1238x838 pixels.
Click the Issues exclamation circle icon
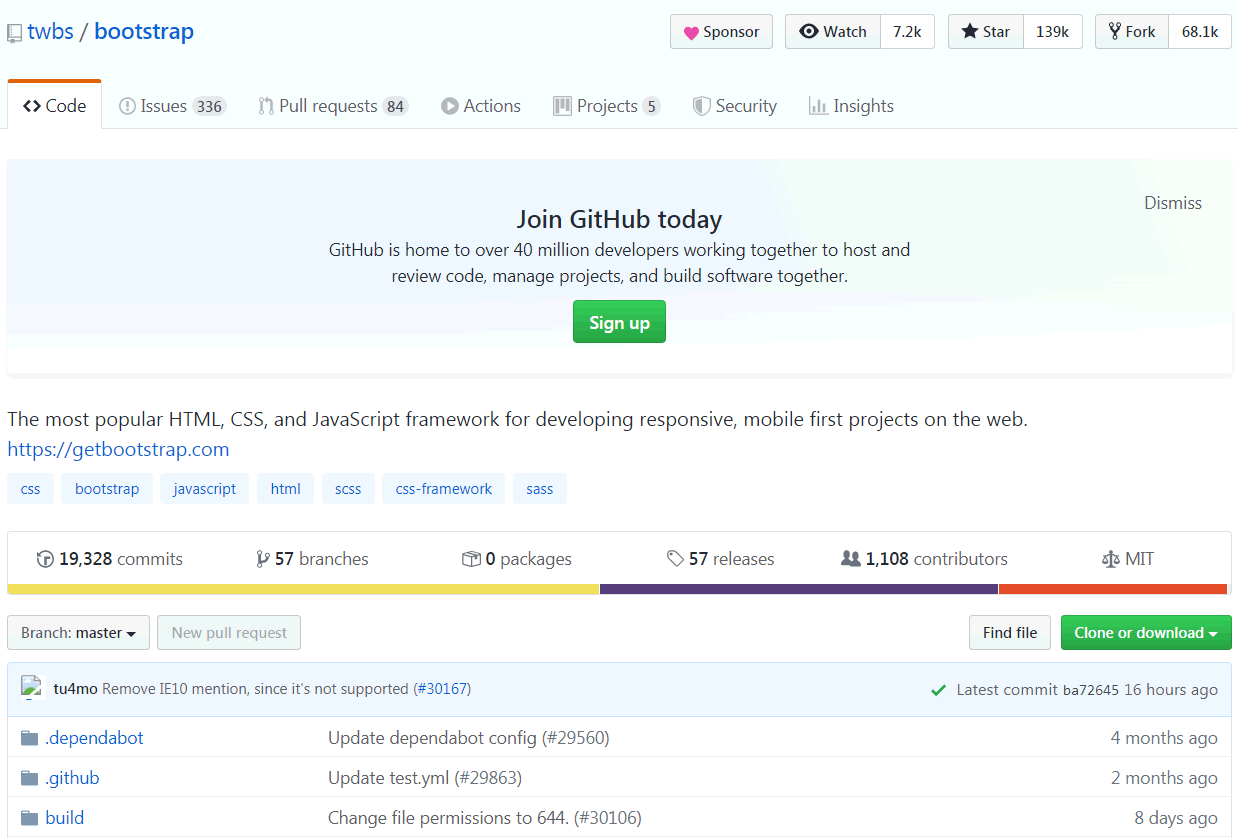point(127,106)
